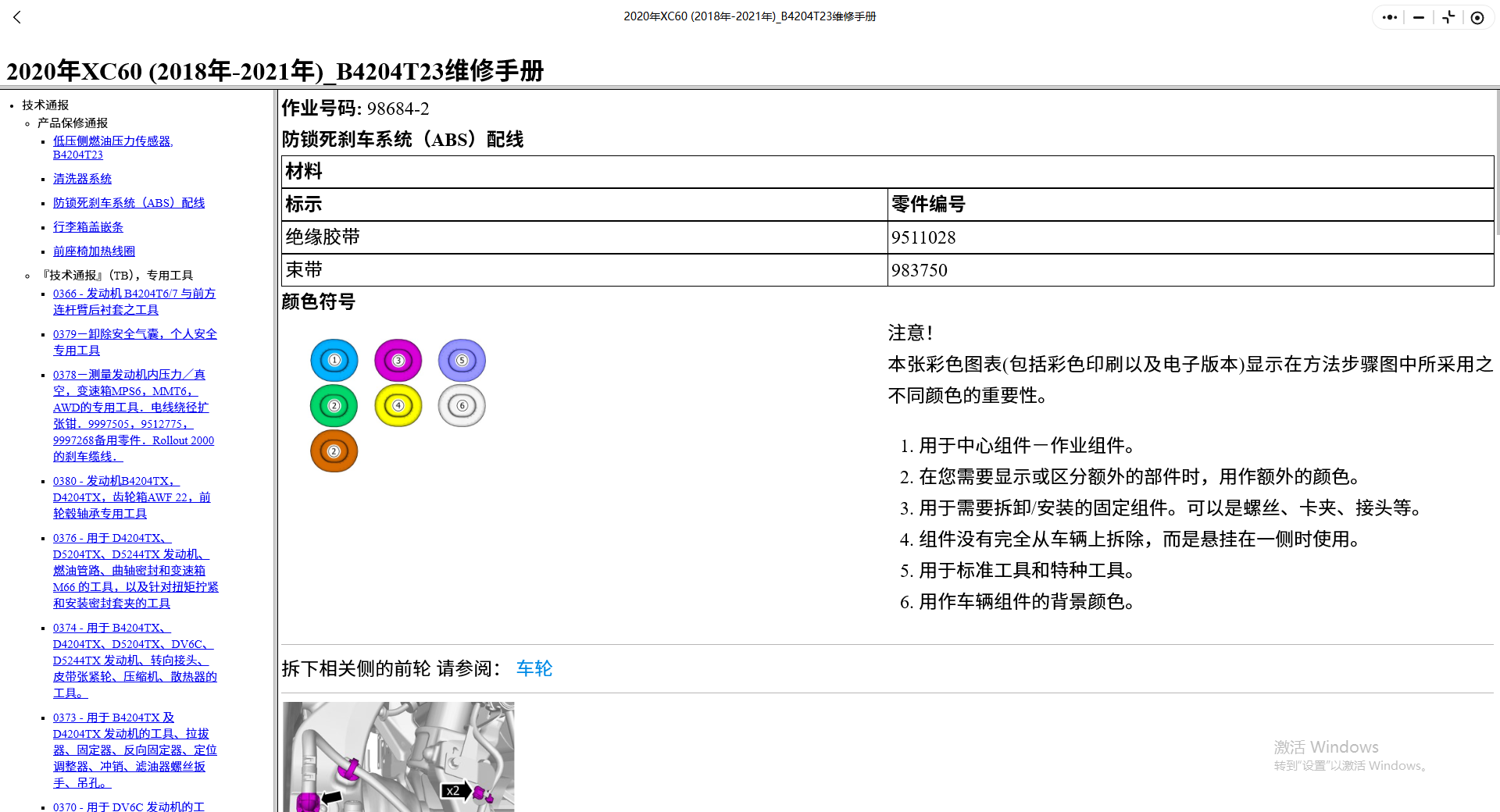The height and width of the screenshot is (812, 1500).
Task: Click the large 维修手册 page heading
Action: click(275, 71)
